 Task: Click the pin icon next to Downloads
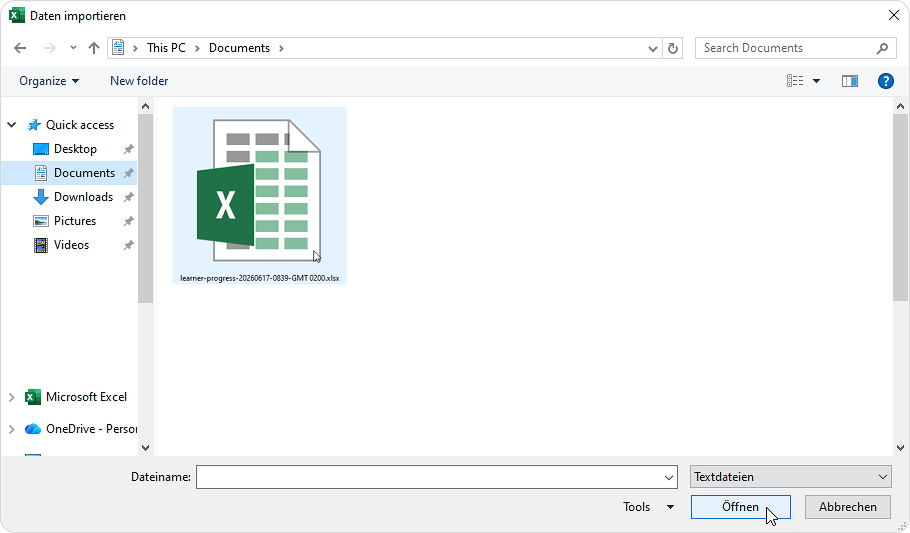(x=128, y=197)
